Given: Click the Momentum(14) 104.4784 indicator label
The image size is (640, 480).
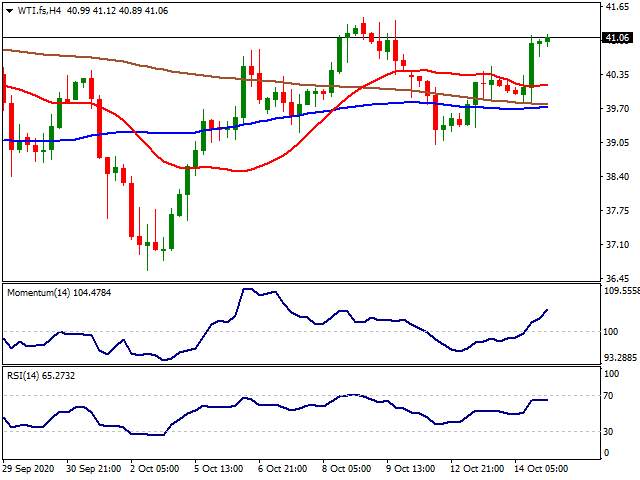Looking at the screenshot, I should point(59,293).
